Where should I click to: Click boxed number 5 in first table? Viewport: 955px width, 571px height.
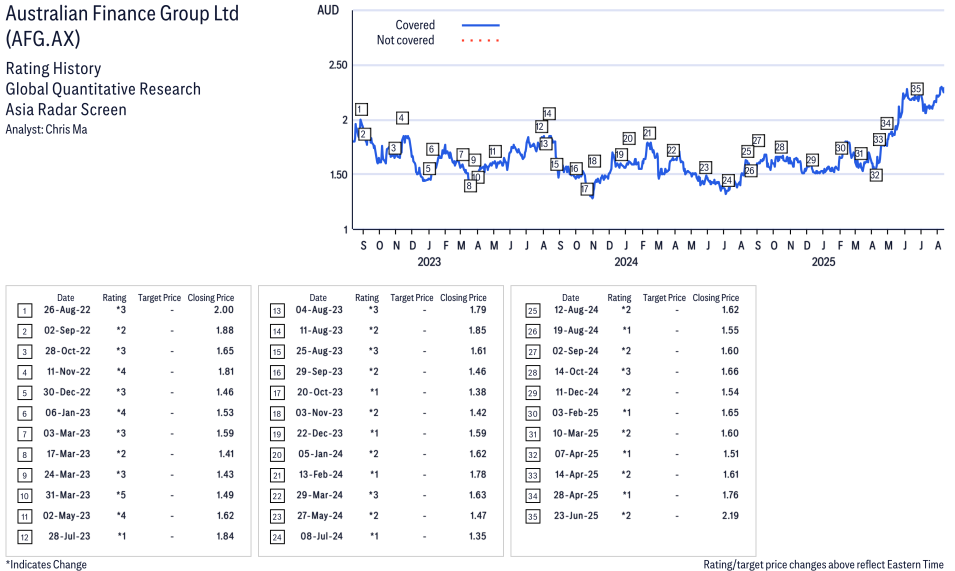point(24,393)
